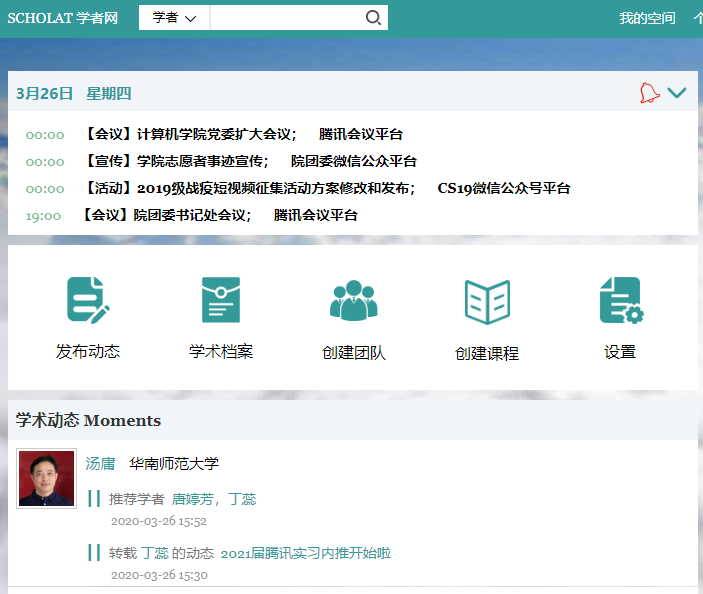The image size is (703, 594).
Task: Open the 汤庸 author name link
Action: (100, 464)
